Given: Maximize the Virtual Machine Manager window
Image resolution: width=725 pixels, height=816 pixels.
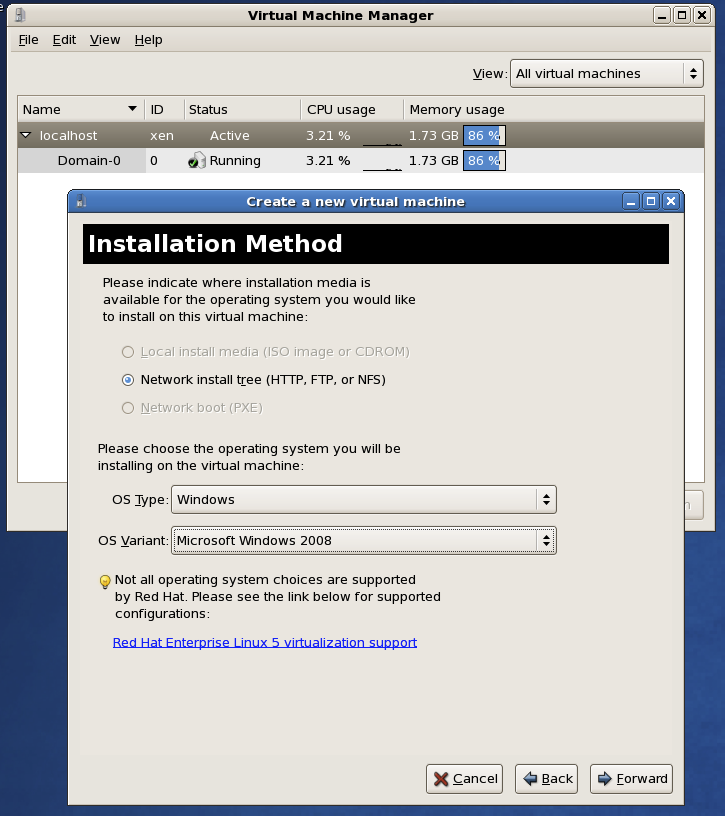Looking at the screenshot, I should click(681, 15).
